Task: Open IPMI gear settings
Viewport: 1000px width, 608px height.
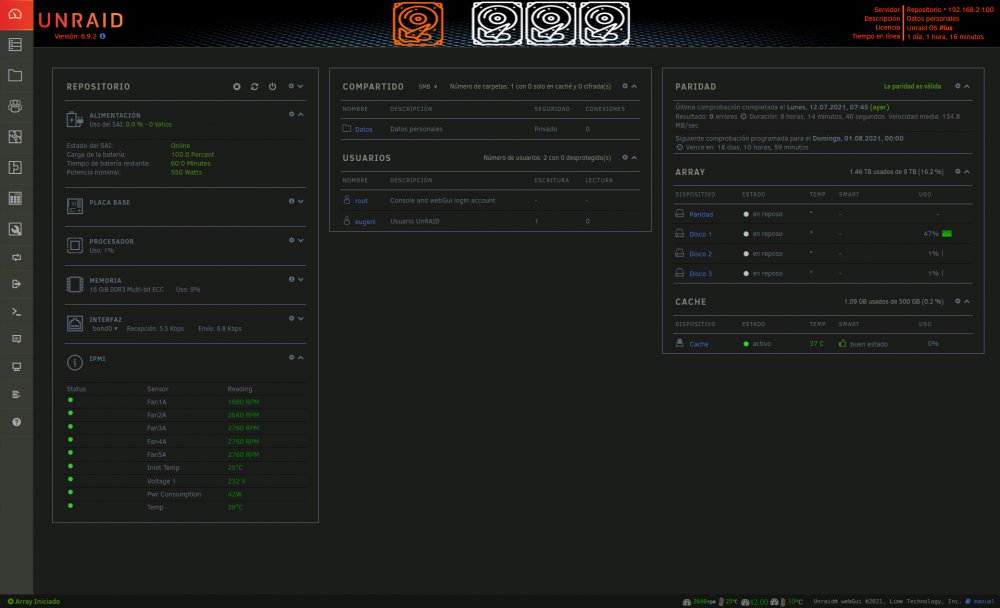Action: (x=291, y=357)
